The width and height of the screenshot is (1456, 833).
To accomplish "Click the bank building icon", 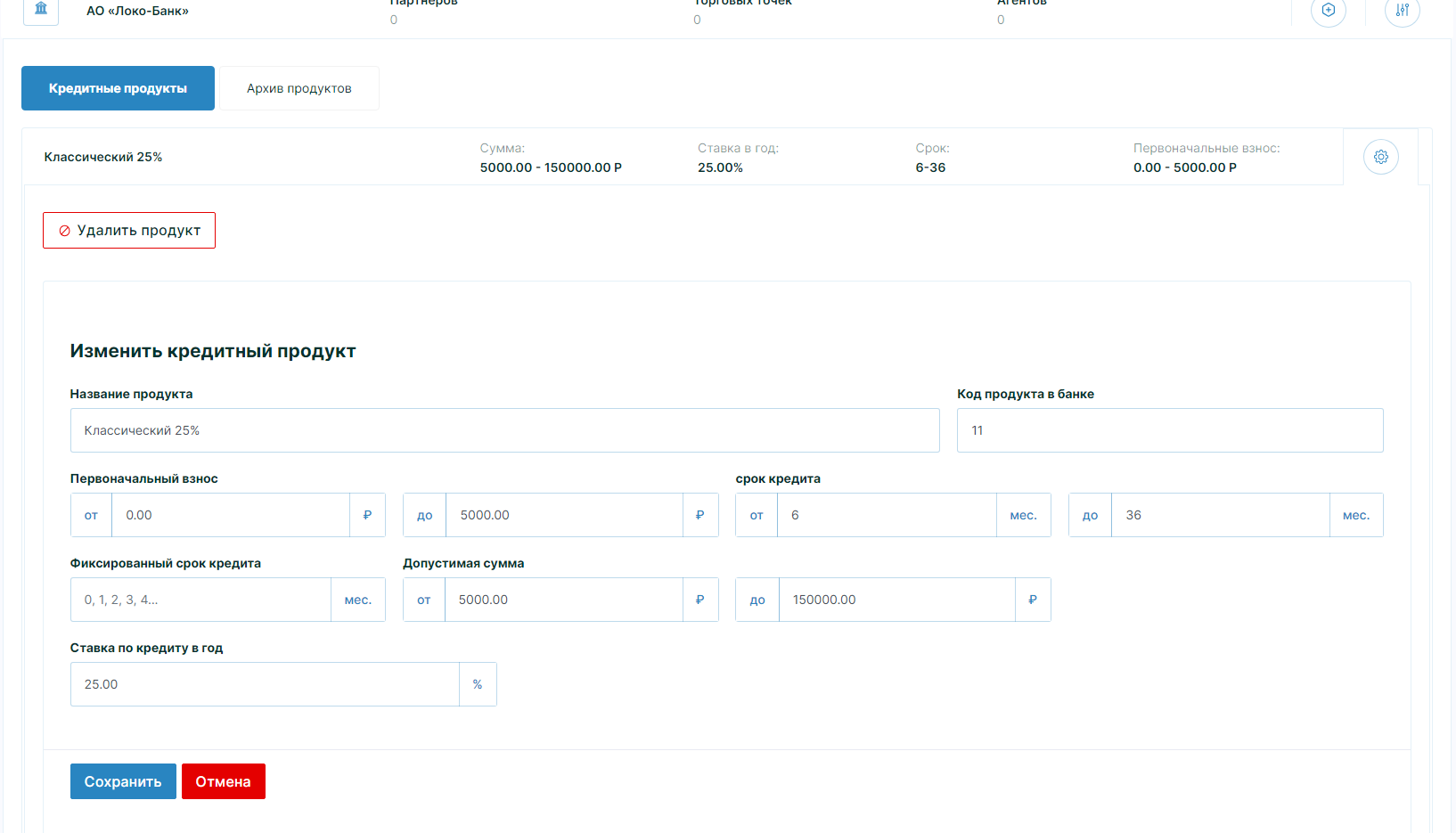I will pyautogui.click(x=41, y=10).
